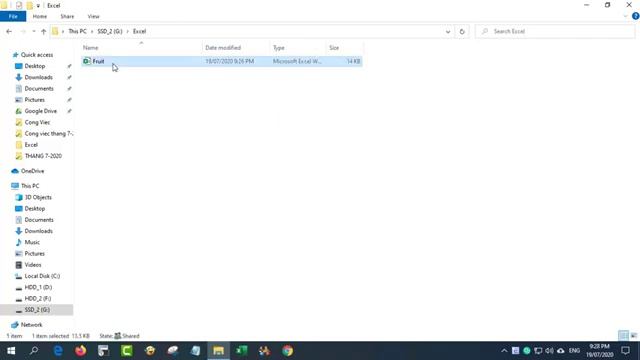Image resolution: width=640 pixels, height=360 pixels.
Task: Expand the address bar history dropdown
Action: click(448, 31)
